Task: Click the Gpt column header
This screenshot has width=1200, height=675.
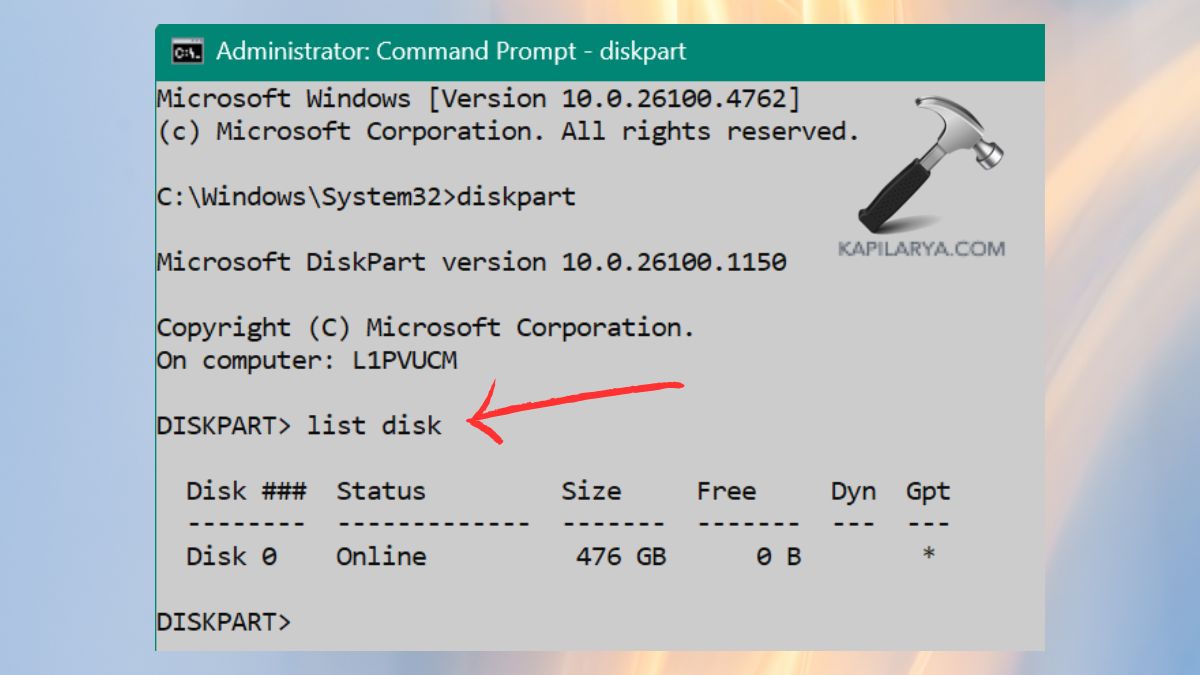Action: (x=927, y=491)
